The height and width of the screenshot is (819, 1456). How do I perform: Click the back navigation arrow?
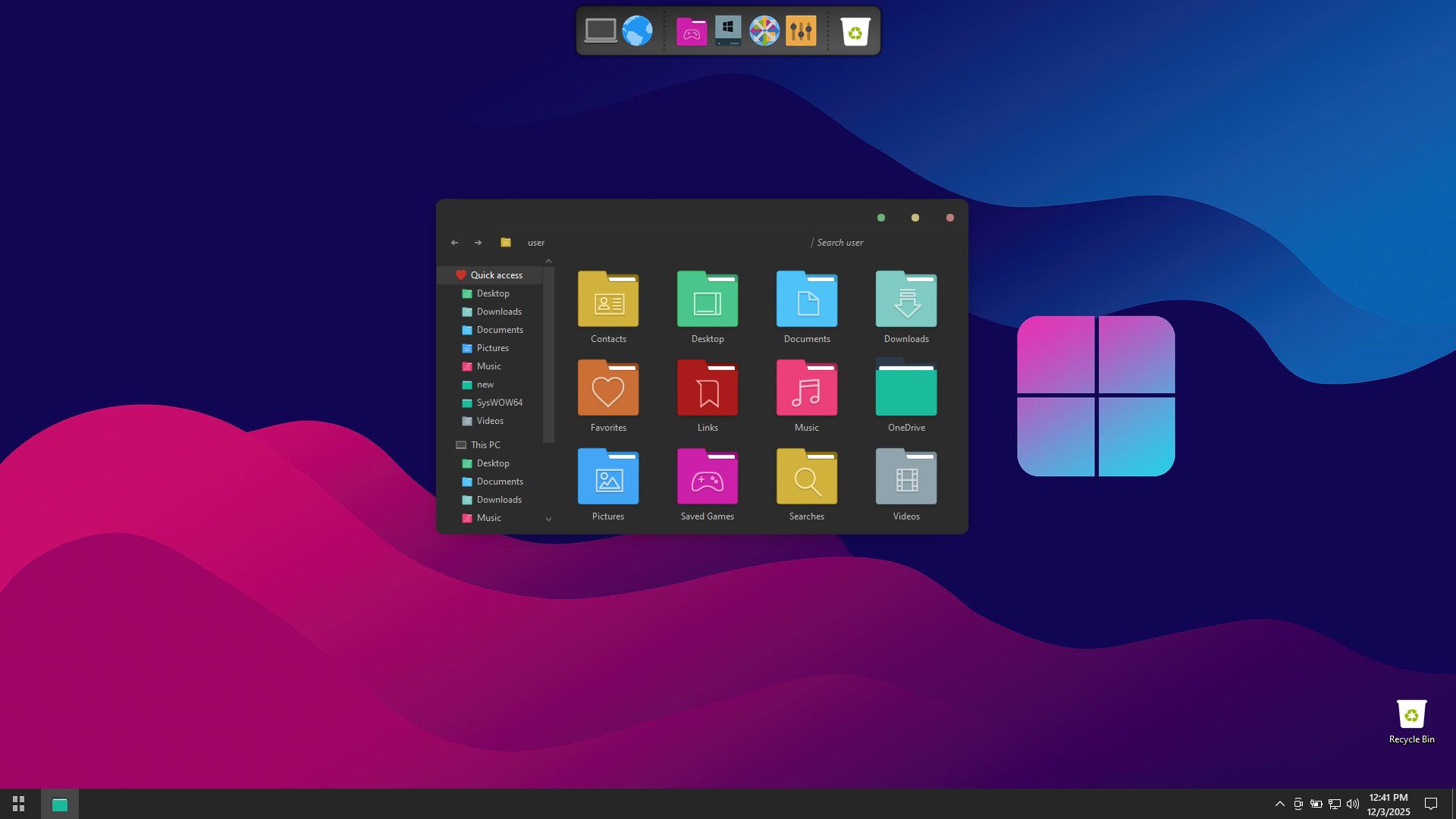pyautogui.click(x=454, y=243)
